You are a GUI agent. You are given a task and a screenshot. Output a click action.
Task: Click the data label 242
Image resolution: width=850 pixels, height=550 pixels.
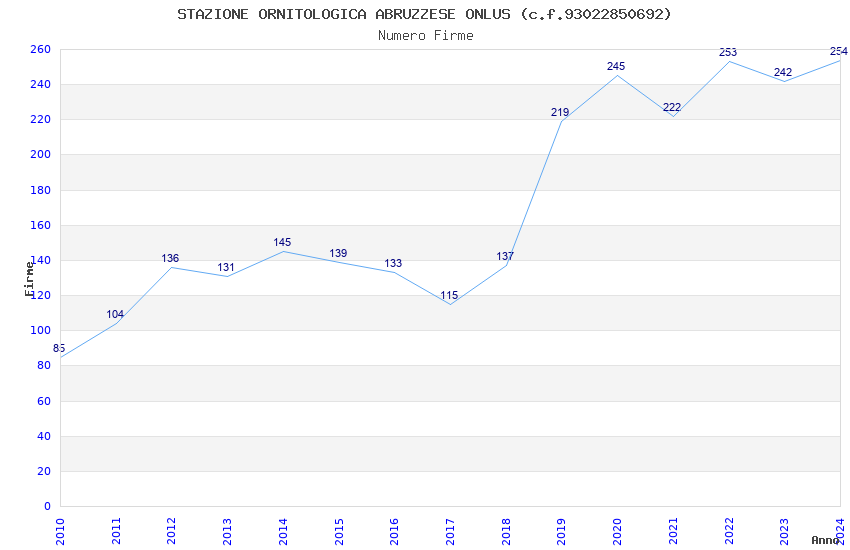[783, 72]
